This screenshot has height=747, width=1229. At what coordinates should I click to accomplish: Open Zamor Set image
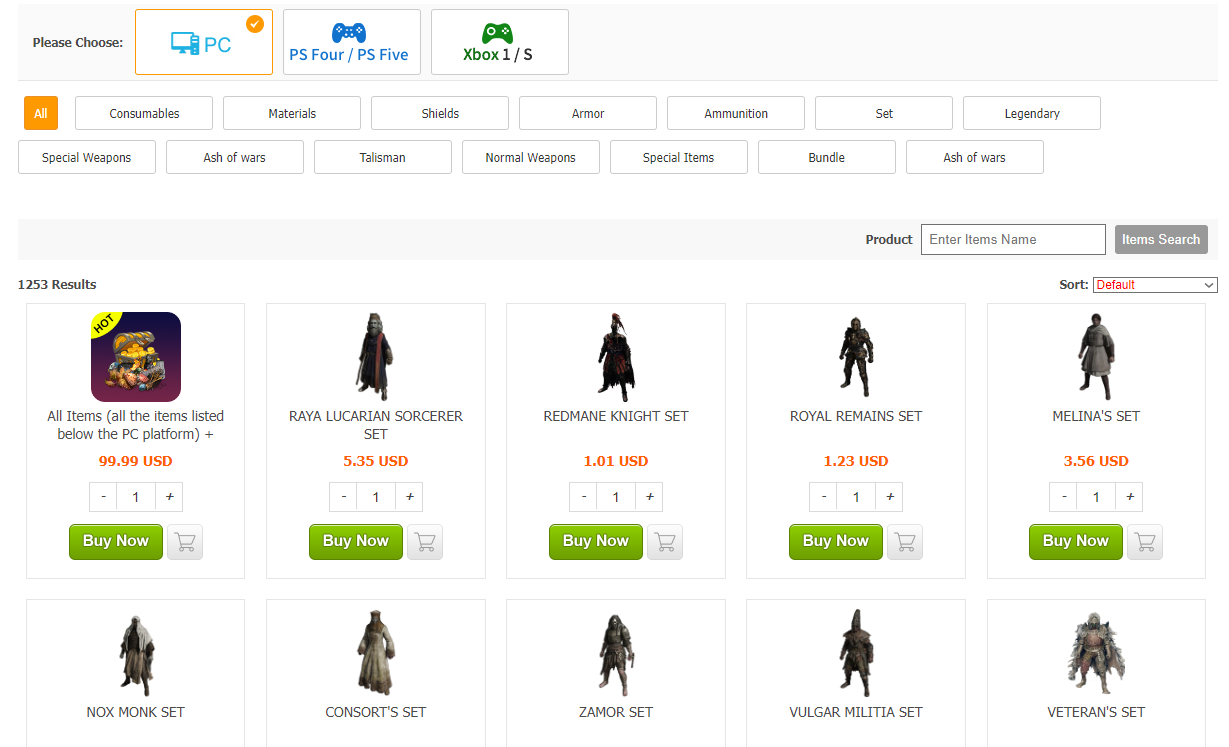point(616,653)
